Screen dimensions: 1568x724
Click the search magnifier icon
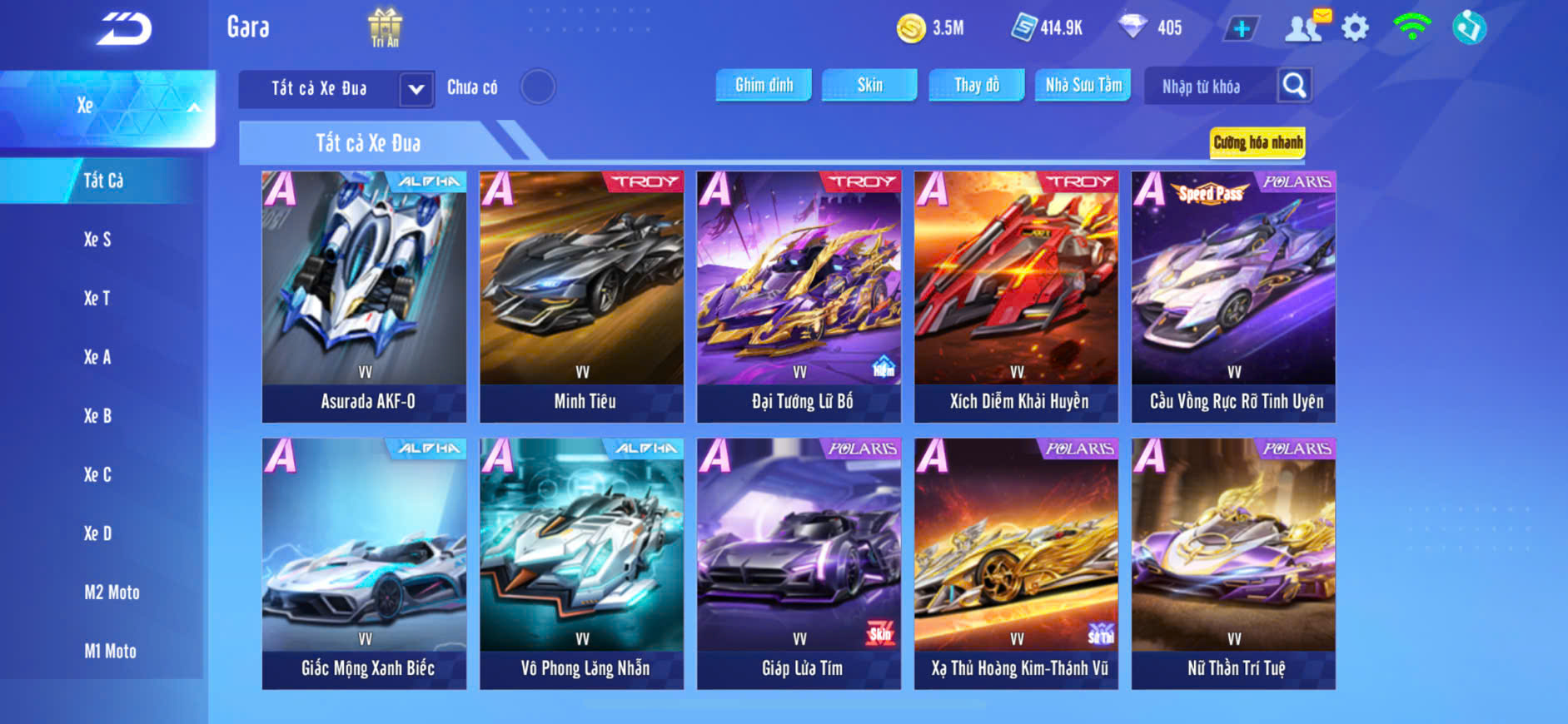(1294, 86)
